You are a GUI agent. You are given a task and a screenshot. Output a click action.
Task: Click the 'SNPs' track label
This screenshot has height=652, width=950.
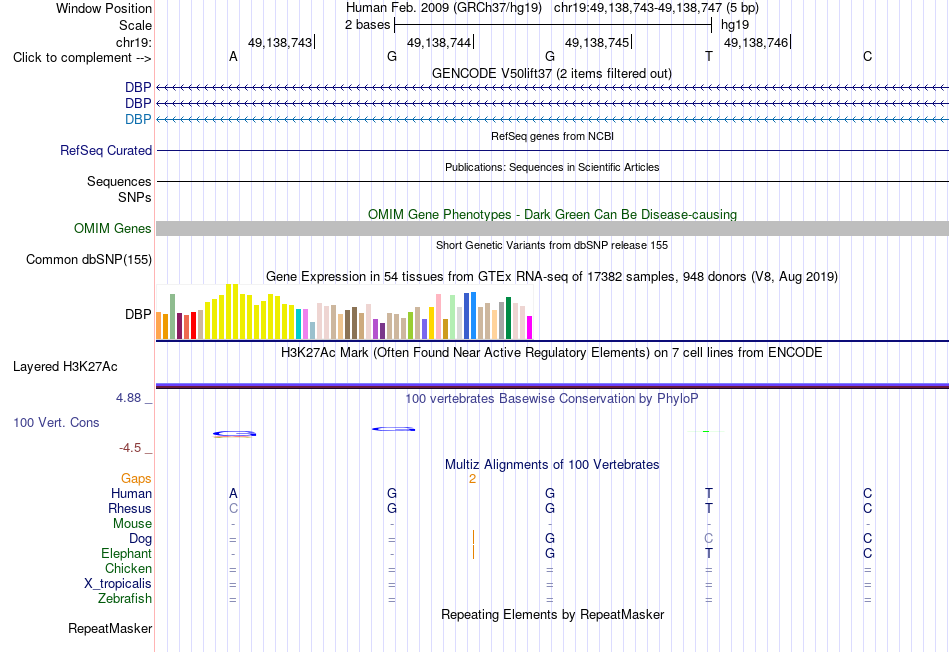[x=135, y=198]
